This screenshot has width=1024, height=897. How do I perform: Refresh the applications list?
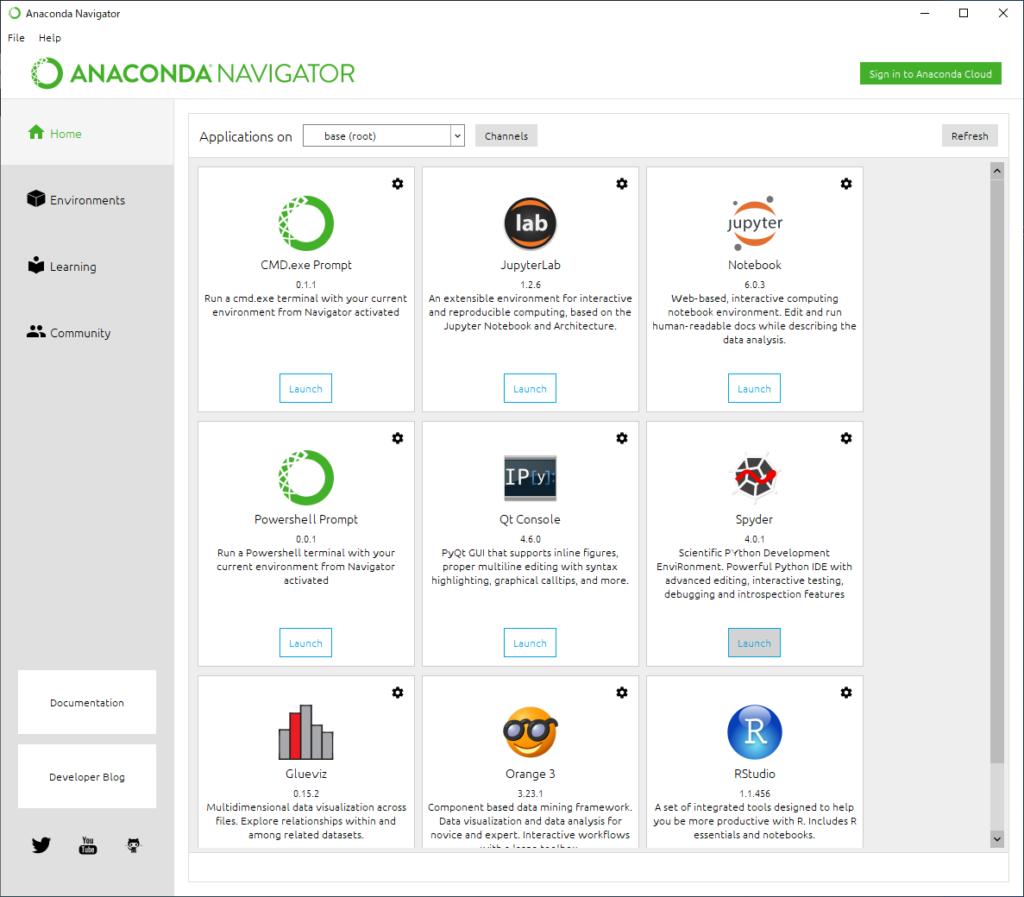click(x=970, y=136)
